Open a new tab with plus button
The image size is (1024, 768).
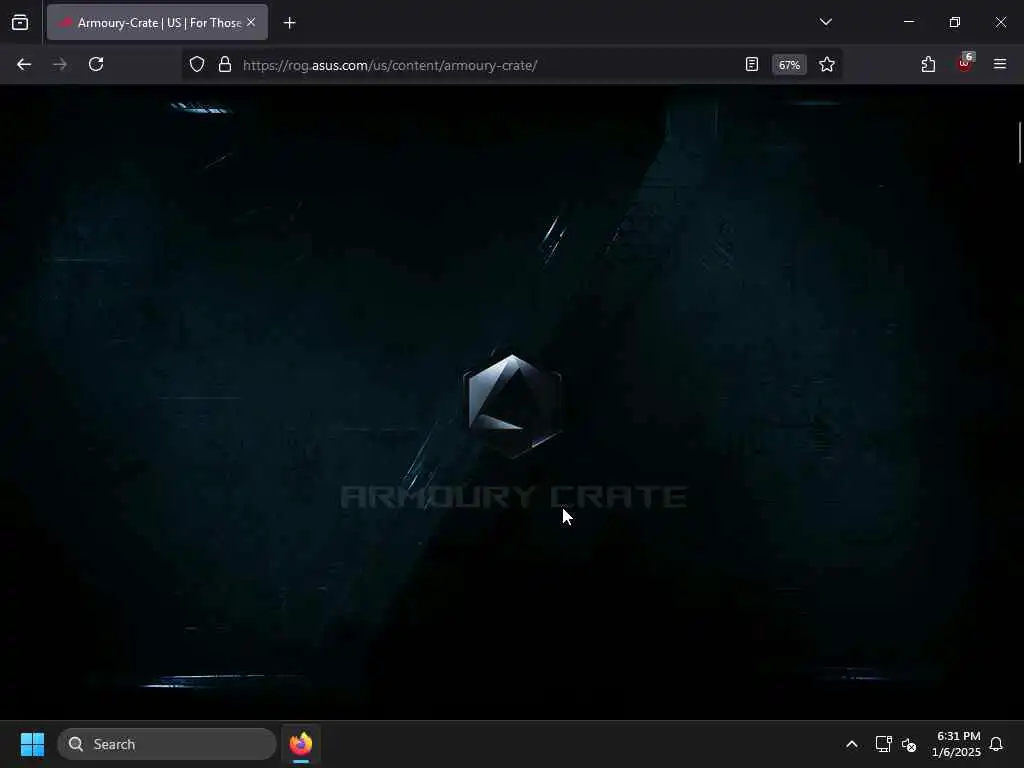(x=289, y=23)
